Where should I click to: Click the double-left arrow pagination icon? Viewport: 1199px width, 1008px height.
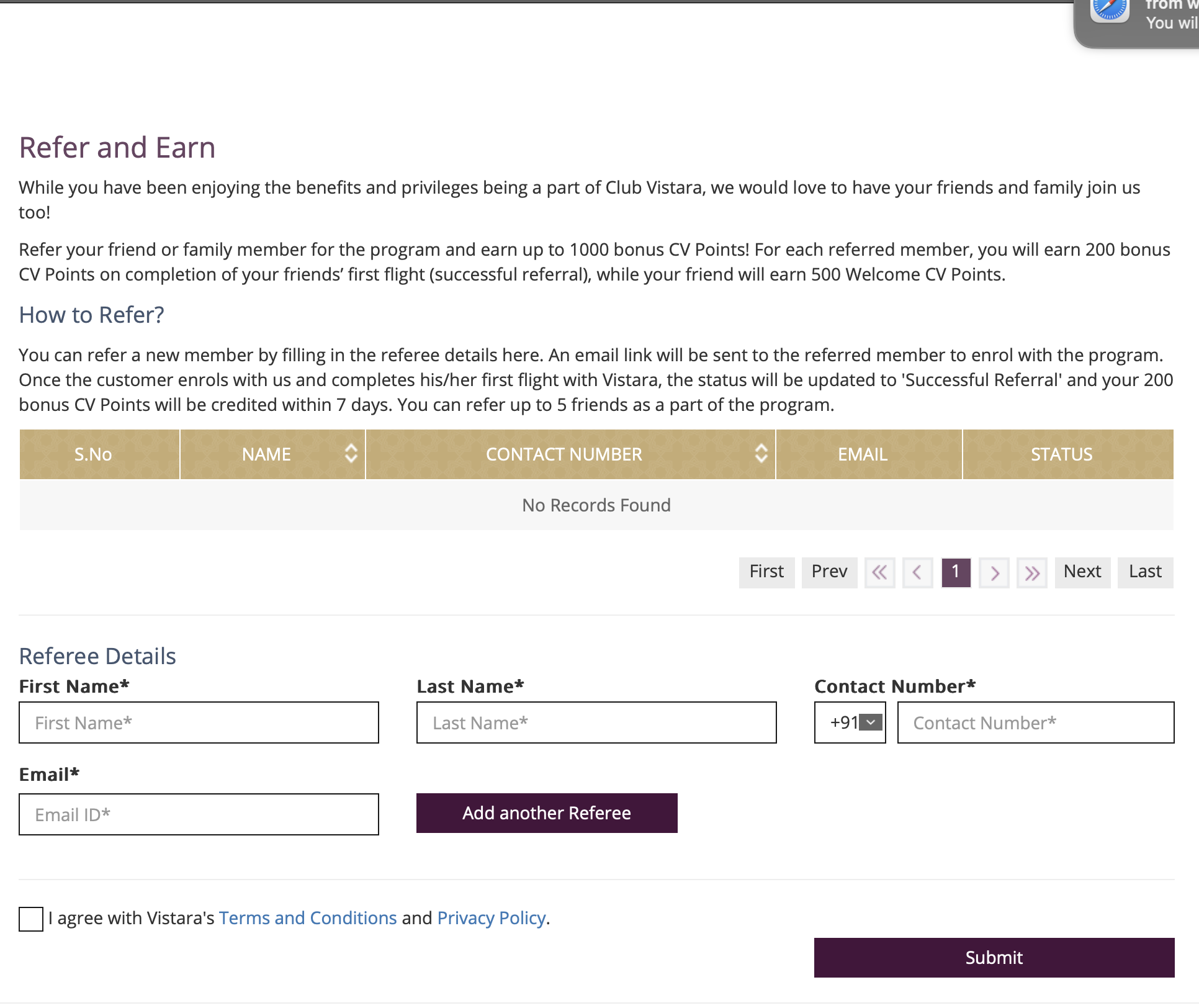pos(879,572)
